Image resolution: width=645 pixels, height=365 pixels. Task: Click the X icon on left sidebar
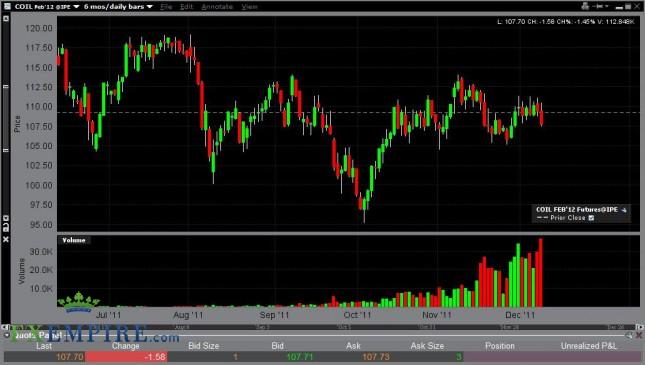click(x=6, y=239)
